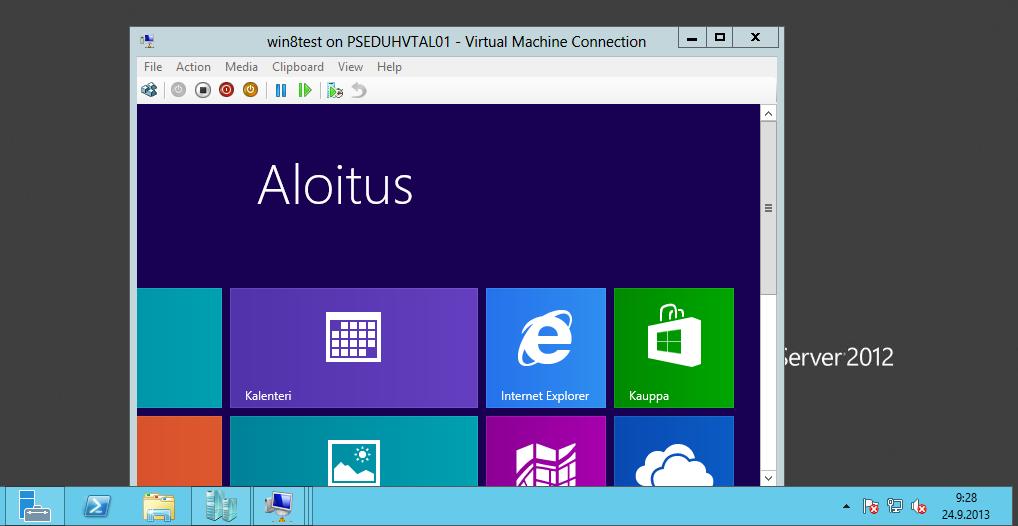This screenshot has width=1018, height=526.
Task: Open the Kauppa store tile
Action: (674, 348)
